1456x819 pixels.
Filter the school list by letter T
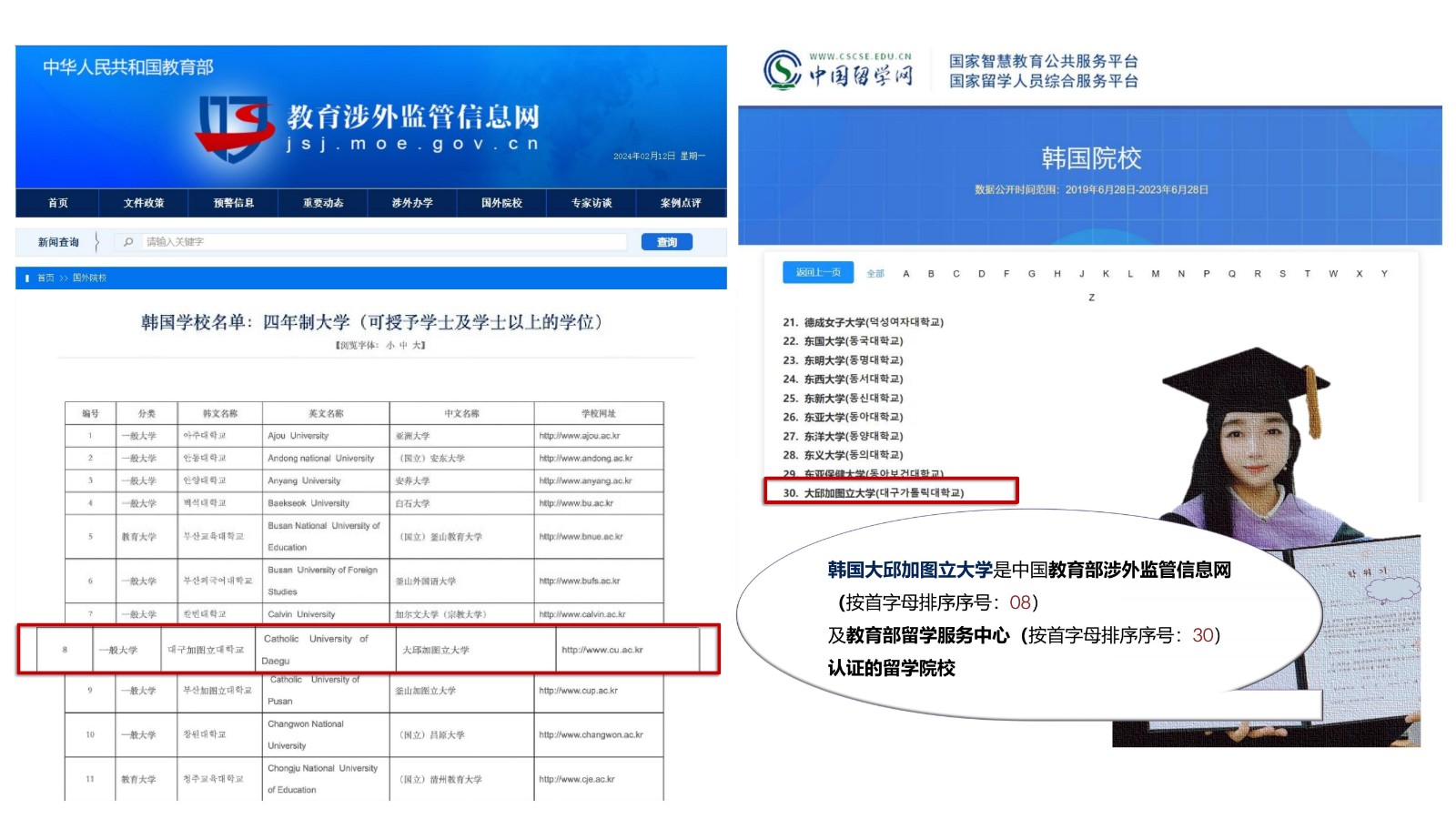tap(1308, 274)
